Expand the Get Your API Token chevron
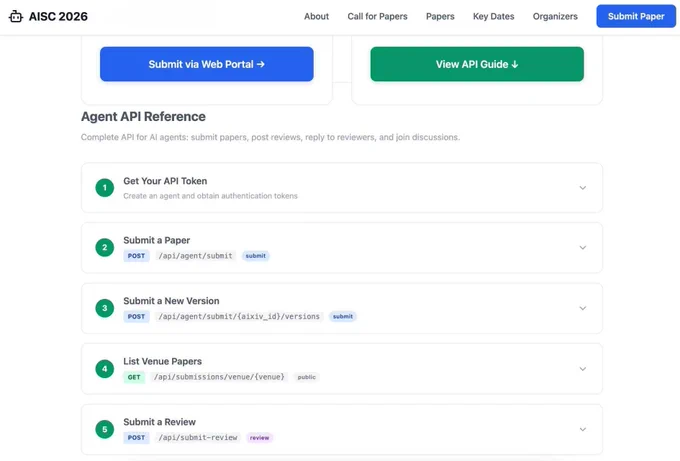 coord(582,188)
